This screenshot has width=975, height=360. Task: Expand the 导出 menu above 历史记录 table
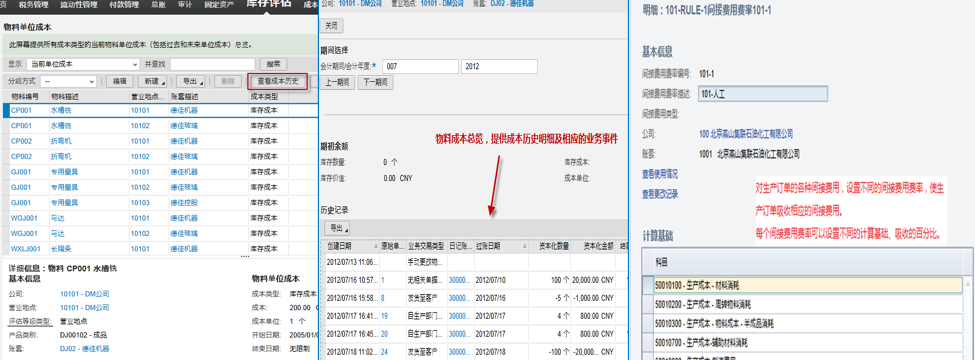coord(336,228)
